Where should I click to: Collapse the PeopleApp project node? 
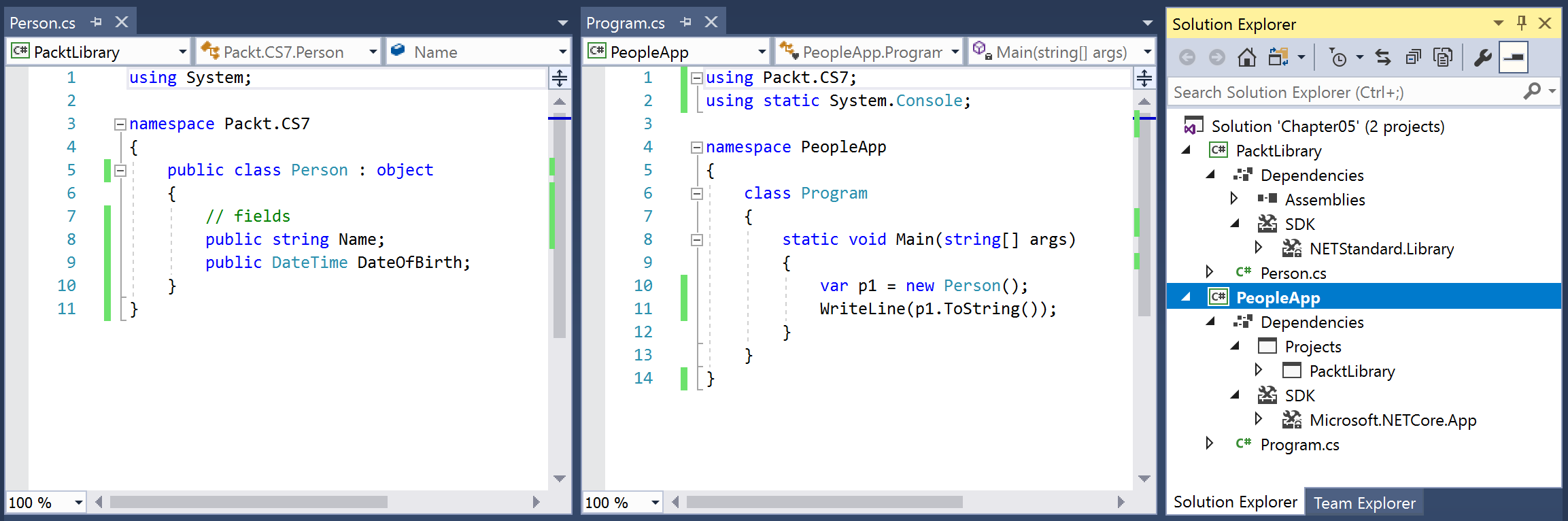[1187, 297]
